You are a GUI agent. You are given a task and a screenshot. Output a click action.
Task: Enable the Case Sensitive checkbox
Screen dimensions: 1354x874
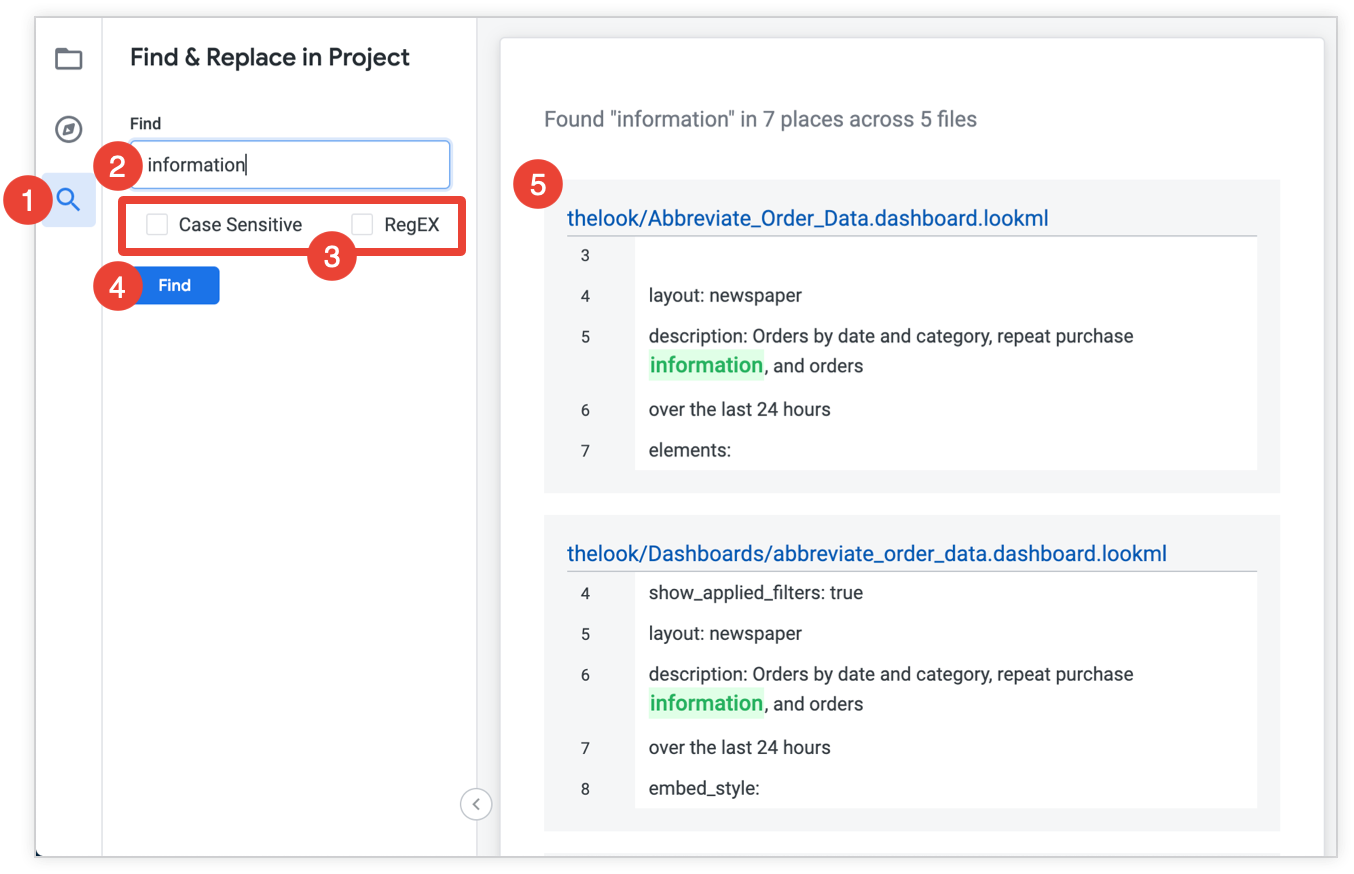click(157, 225)
